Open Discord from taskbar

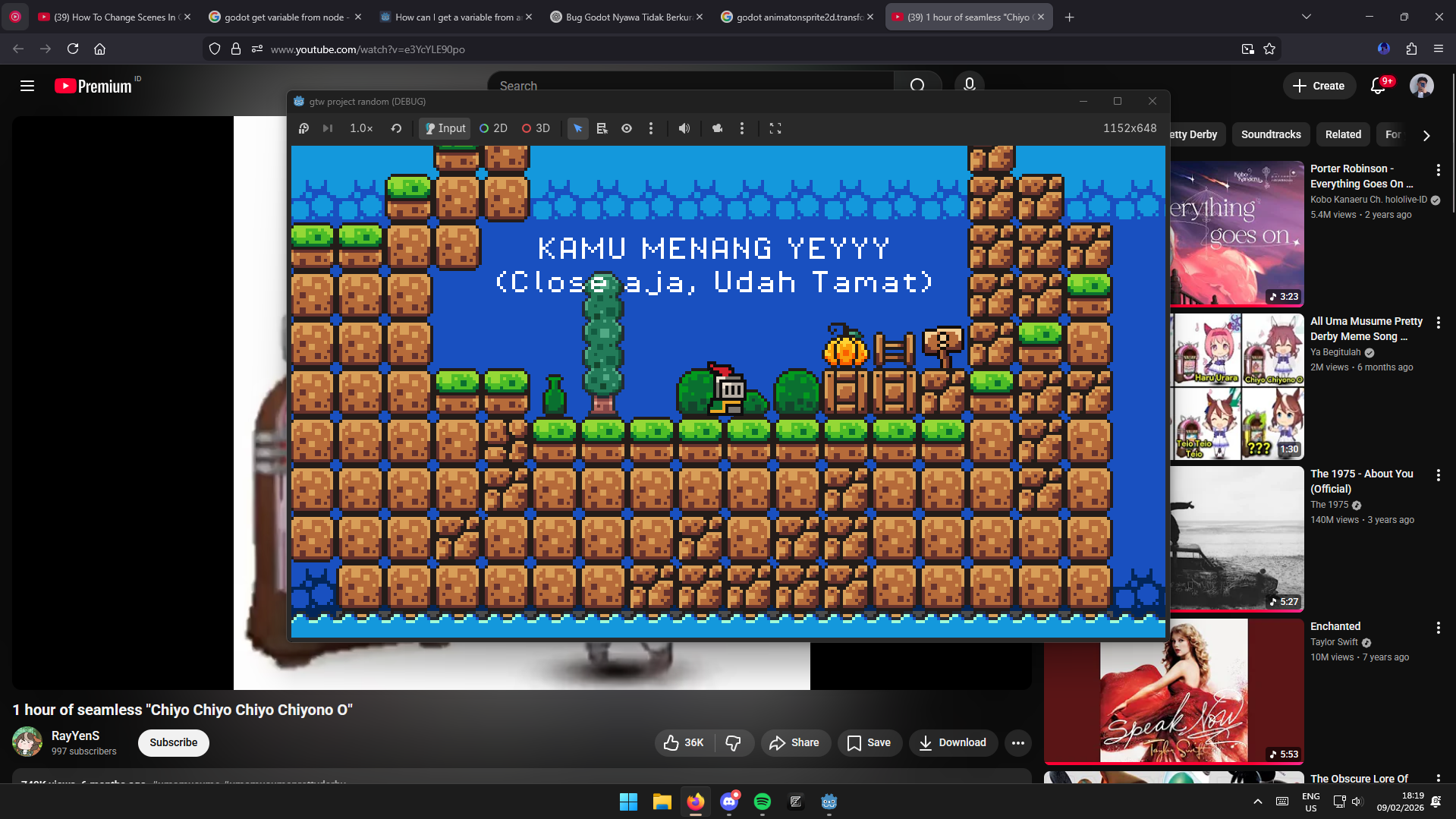coord(729,802)
